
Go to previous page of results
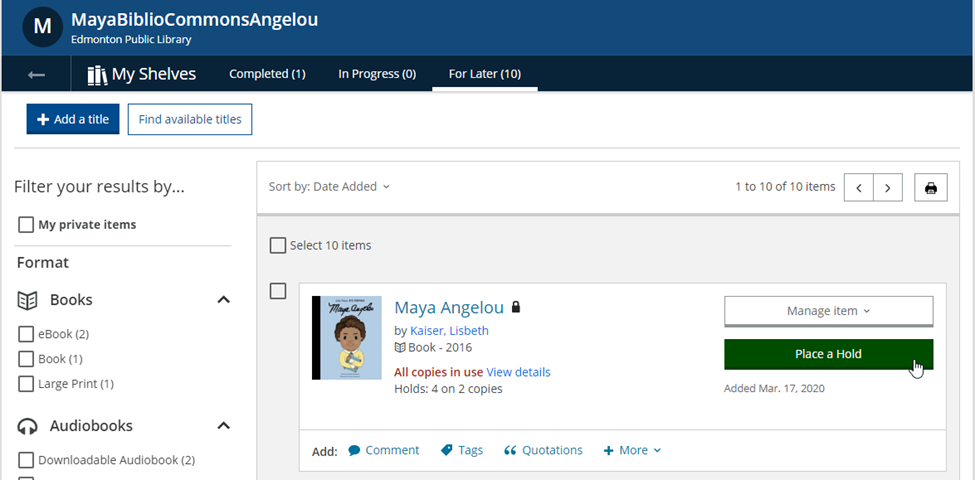point(859,188)
